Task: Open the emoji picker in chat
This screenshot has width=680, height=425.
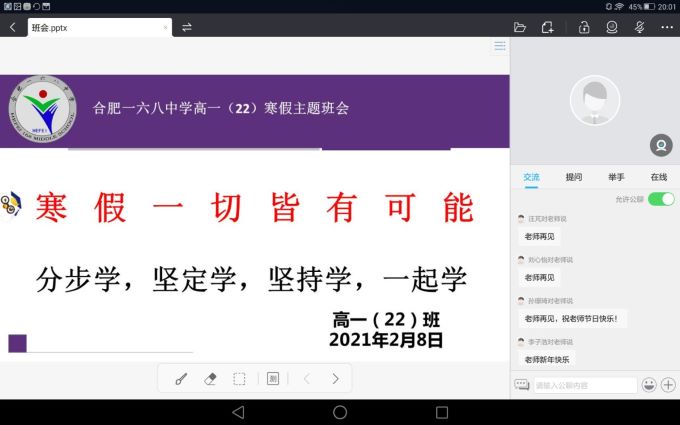Action: click(649, 385)
